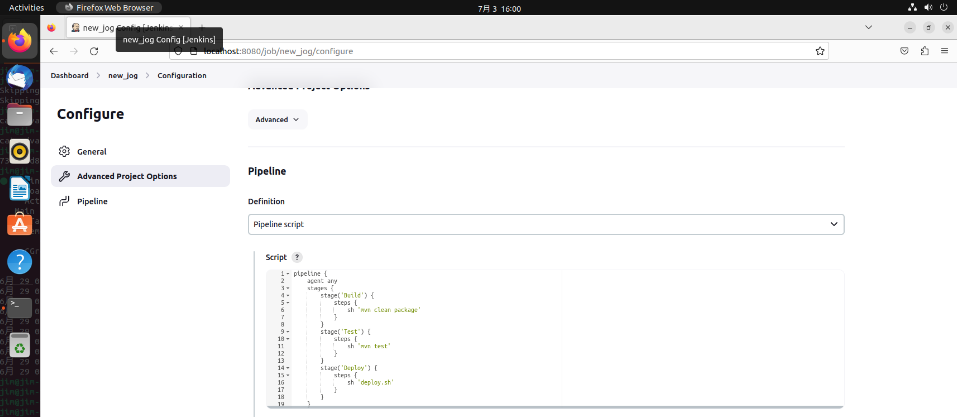Go to General section in sidebar

point(140,151)
